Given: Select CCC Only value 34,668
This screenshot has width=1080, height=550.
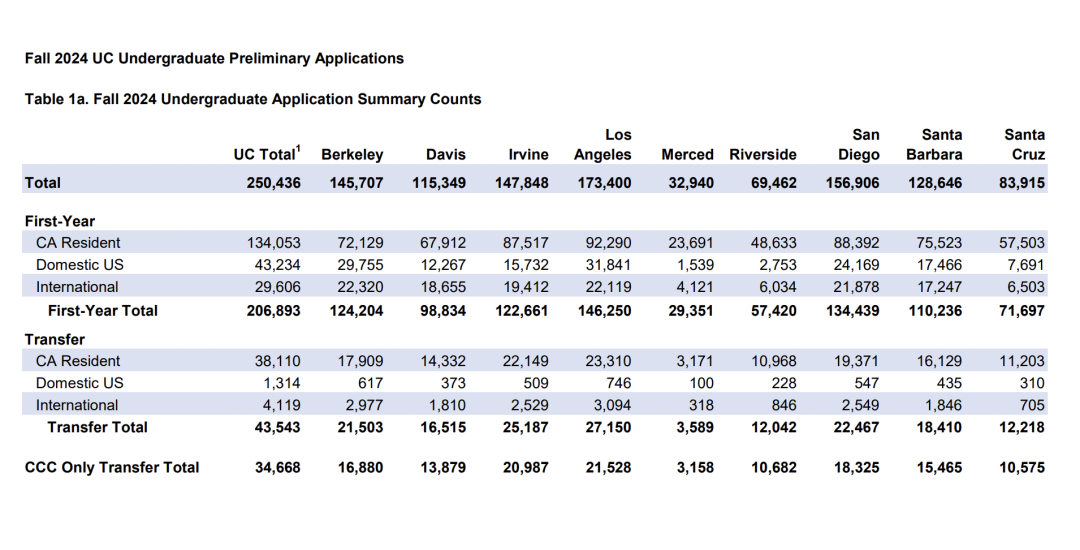Looking at the screenshot, I should [x=278, y=468].
